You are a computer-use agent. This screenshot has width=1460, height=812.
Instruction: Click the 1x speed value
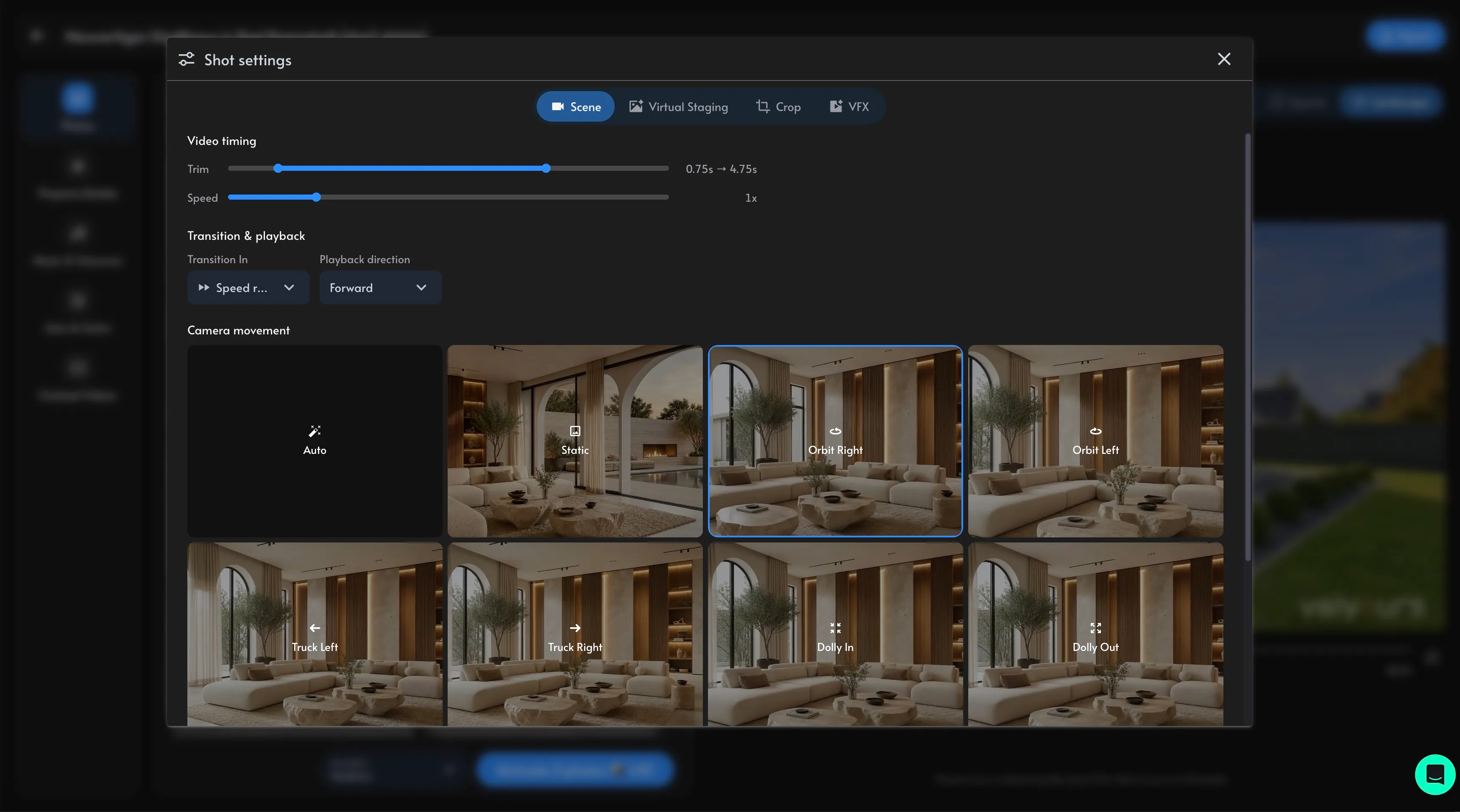(x=750, y=198)
